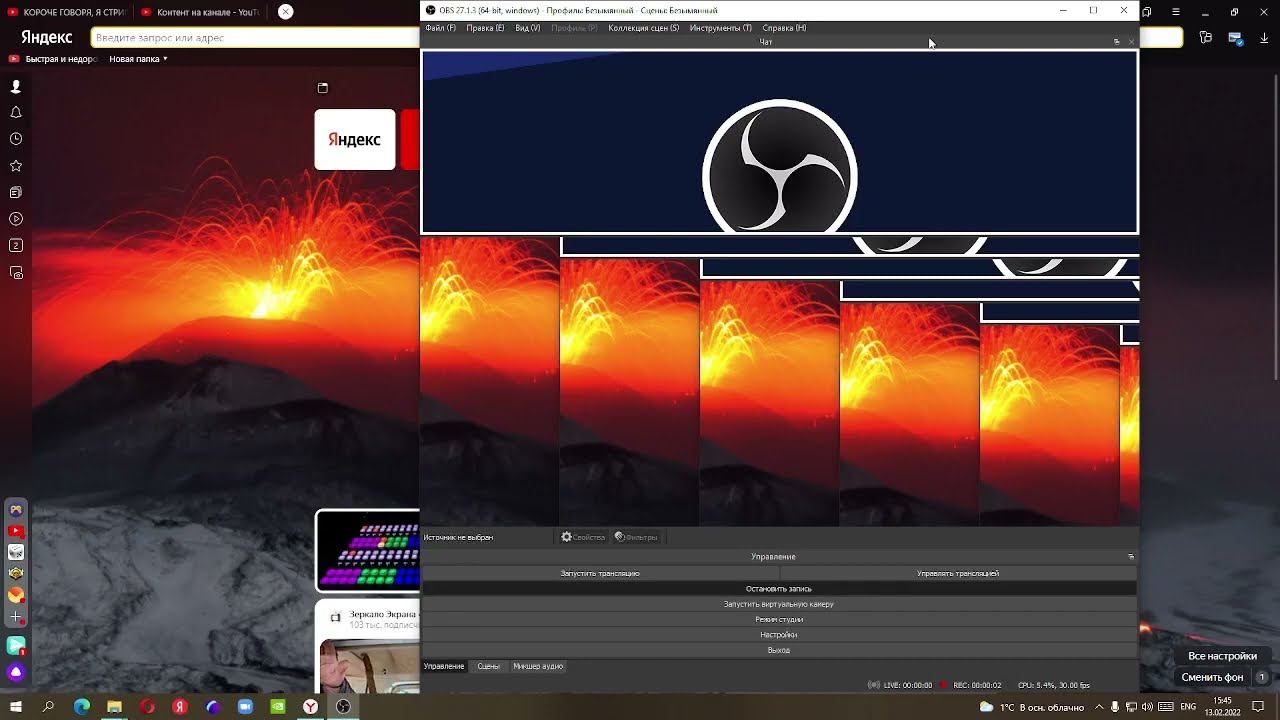Close the current browser tab

pyautogui.click(x=286, y=12)
